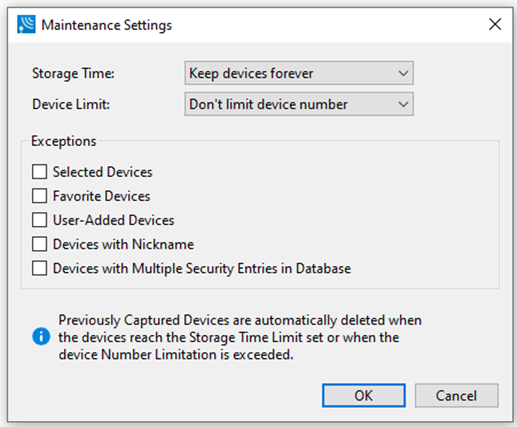
Task: Check the box beside Multiple Security Entries
Action: click(39, 268)
